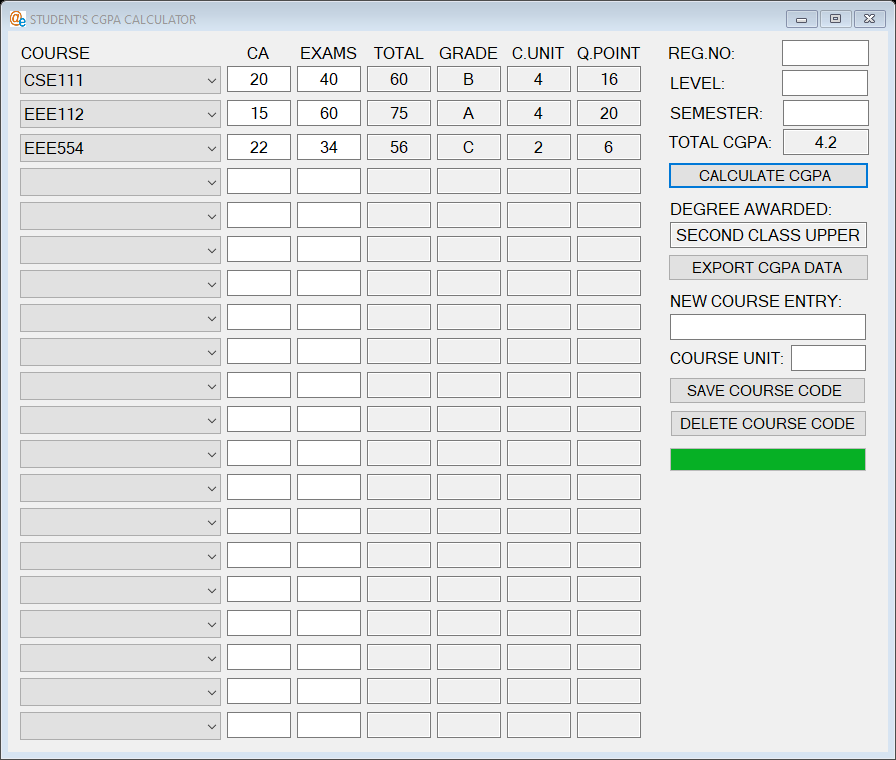Focus the SEMESTER input field
896x760 pixels.
coord(826,113)
